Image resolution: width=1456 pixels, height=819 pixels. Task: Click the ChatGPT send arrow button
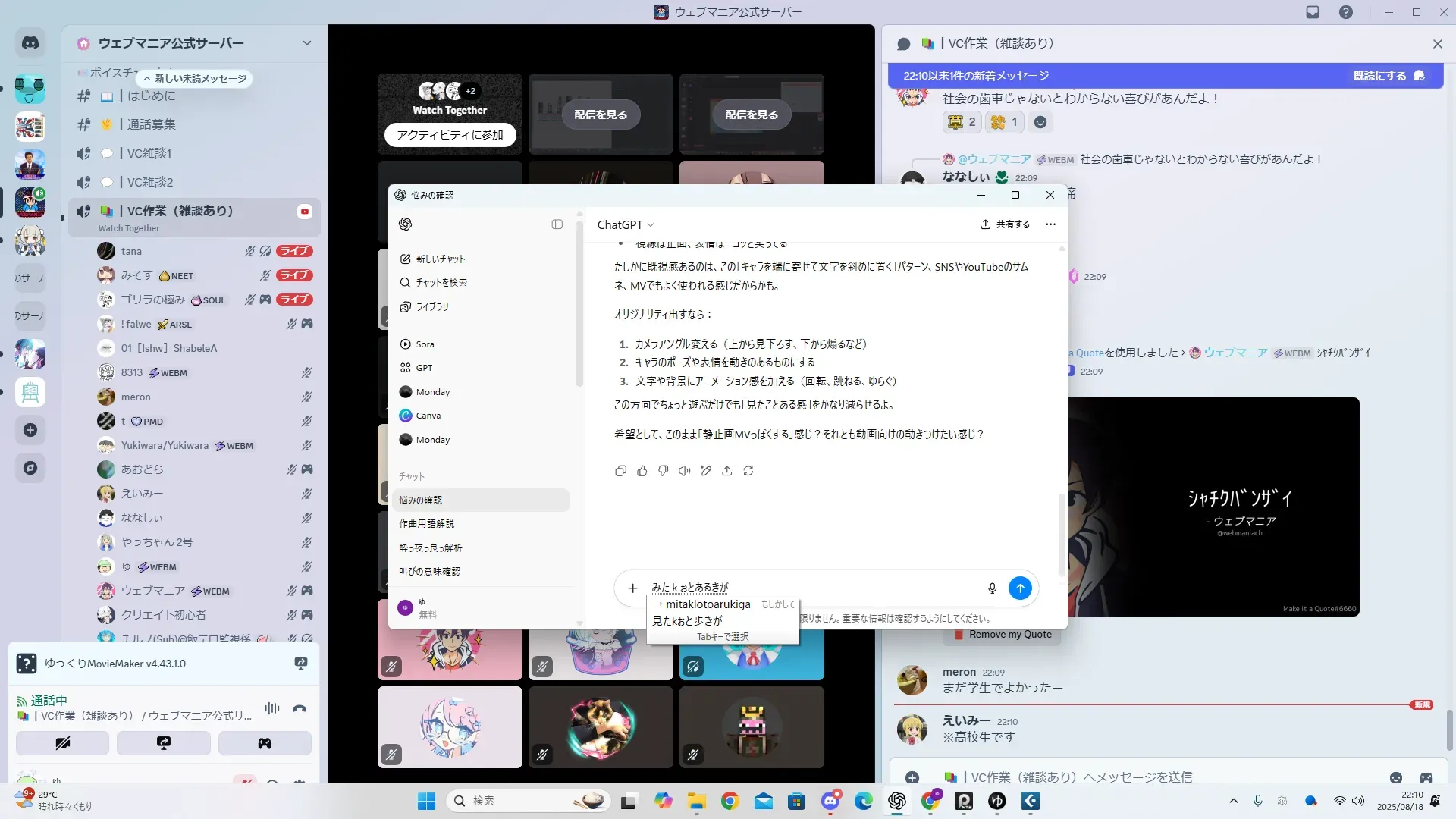tap(1020, 588)
